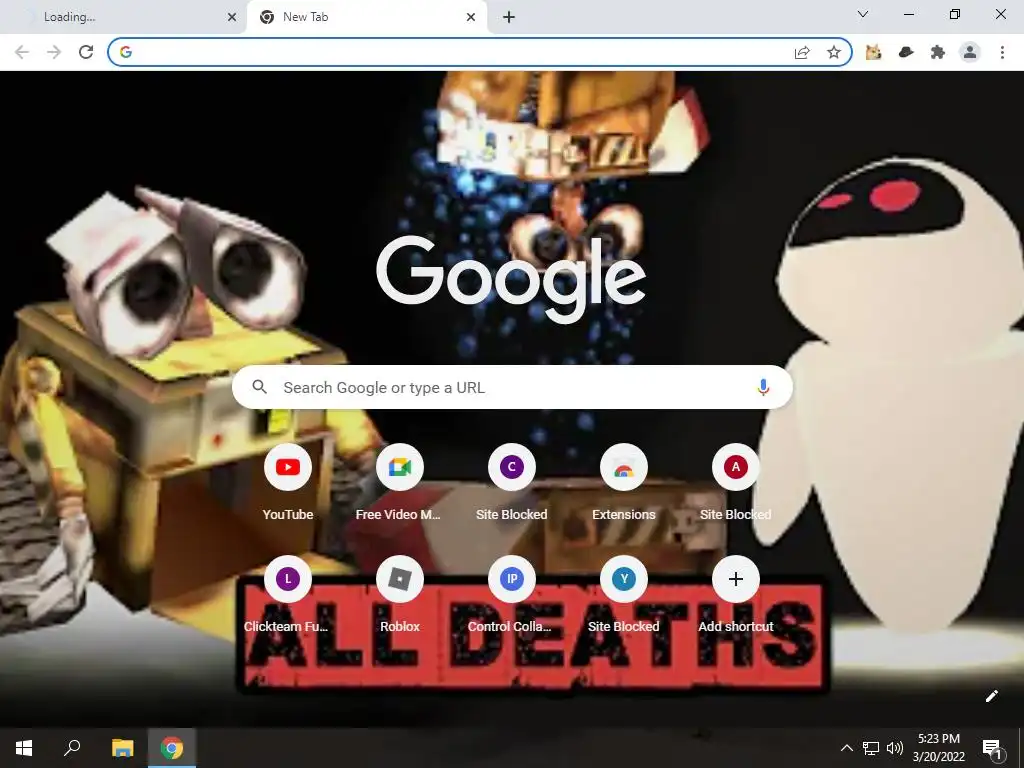Open the Extensions puzzle piece menu
This screenshot has height=768, width=1024.
938,52
